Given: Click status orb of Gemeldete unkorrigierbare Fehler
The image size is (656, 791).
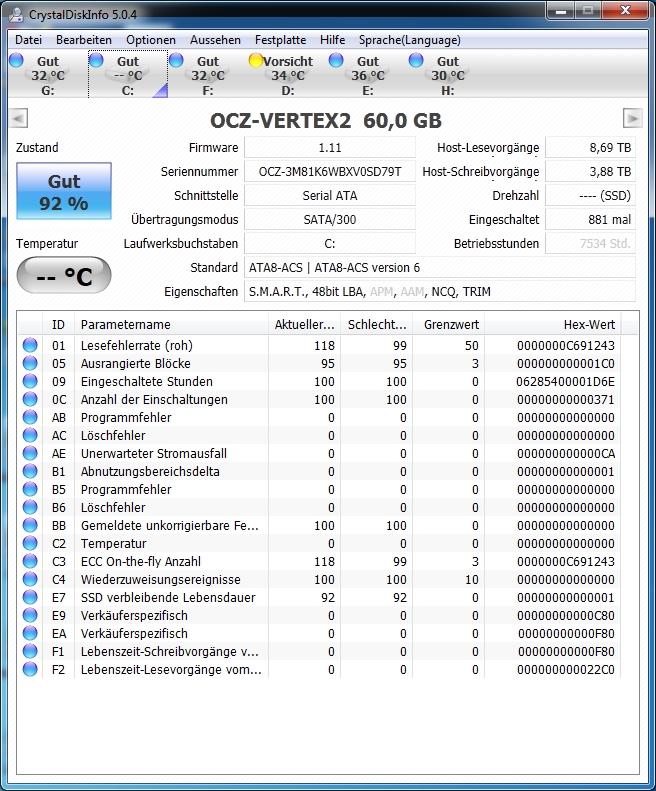Looking at the screenshot, I should click(30, 525).
